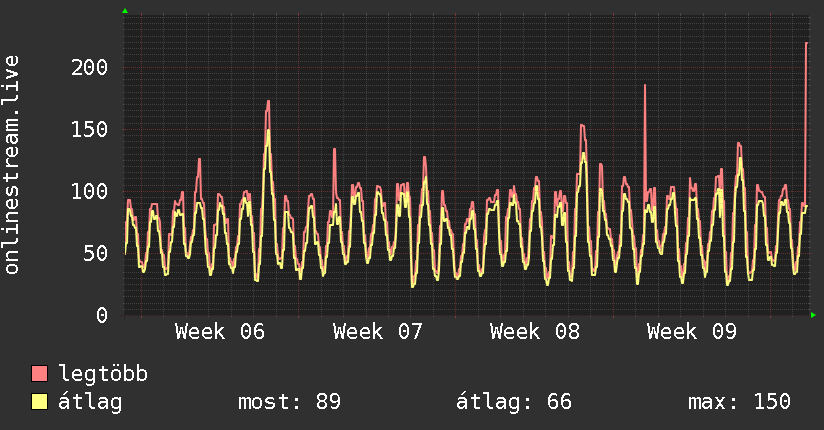Click the green arrow atop the y-axis
The width and height of the screenshot is (824, 430).
(125, 11)
